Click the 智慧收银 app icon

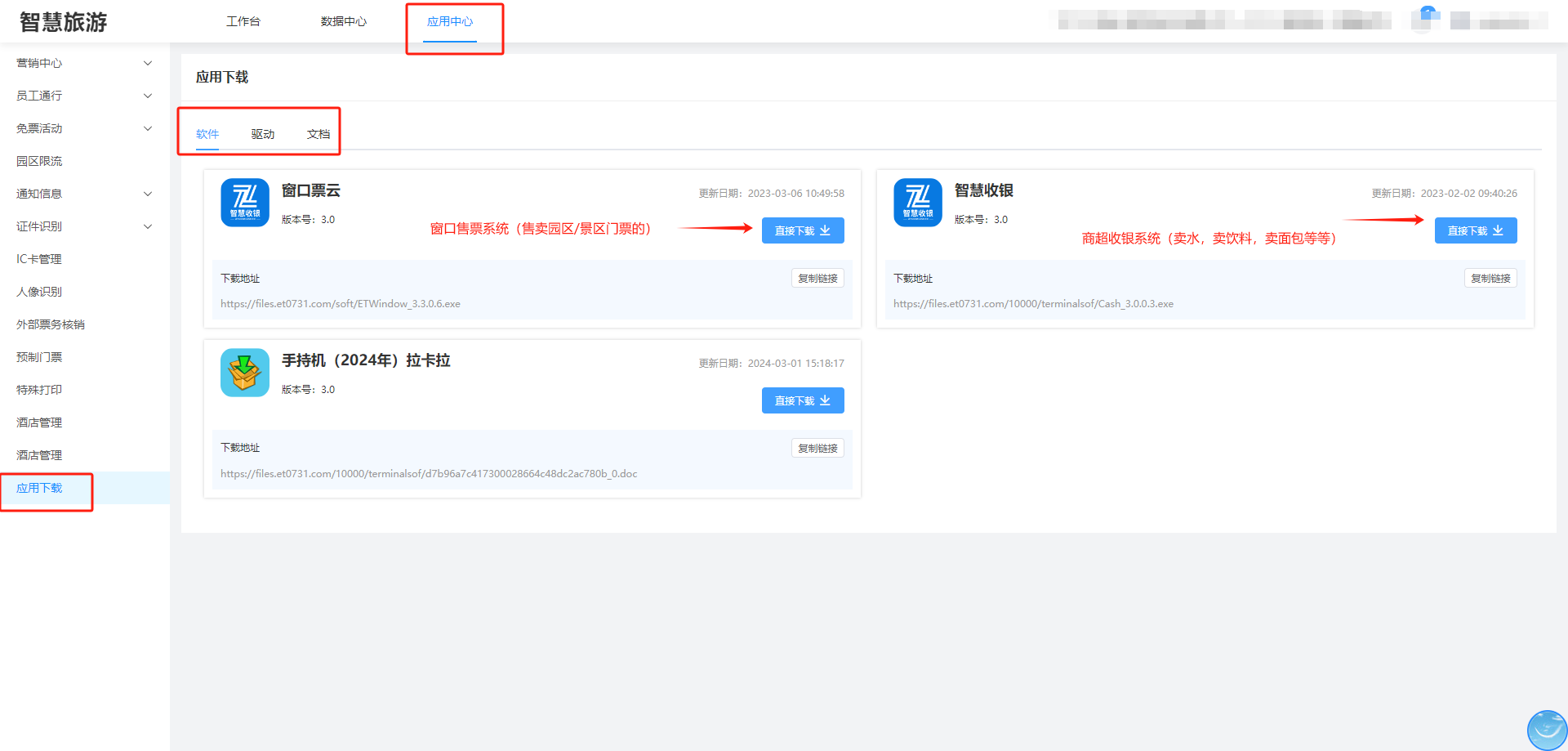point(917,203)
